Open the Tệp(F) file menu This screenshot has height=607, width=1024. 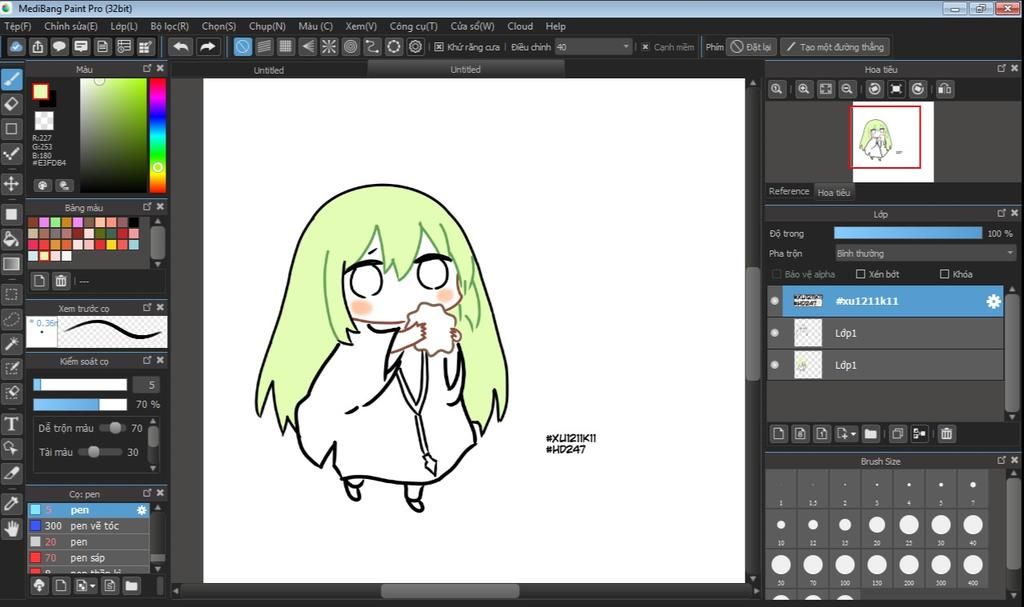point(18,26)
